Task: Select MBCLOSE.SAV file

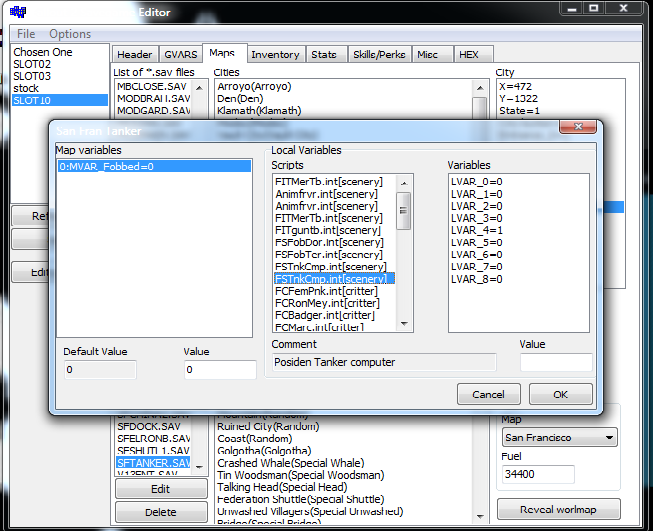Action: point(152,87)
